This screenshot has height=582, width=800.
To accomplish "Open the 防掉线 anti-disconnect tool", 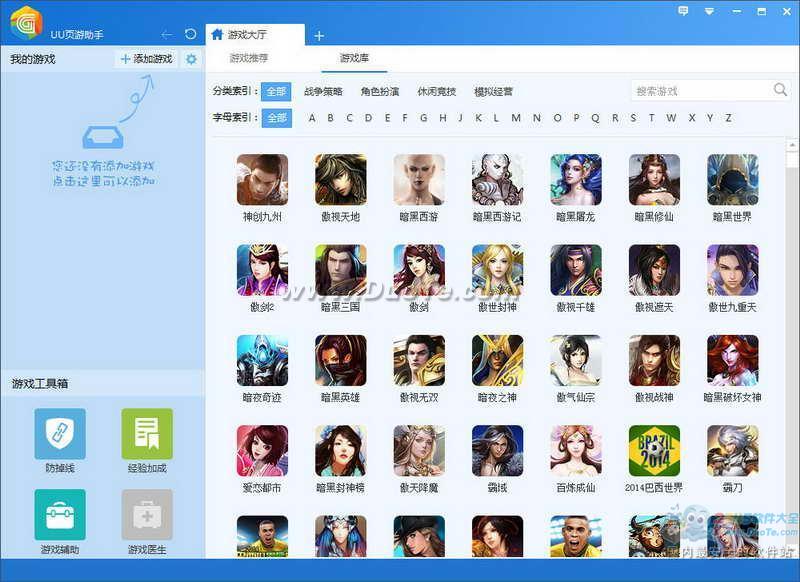I will (60, 434).
